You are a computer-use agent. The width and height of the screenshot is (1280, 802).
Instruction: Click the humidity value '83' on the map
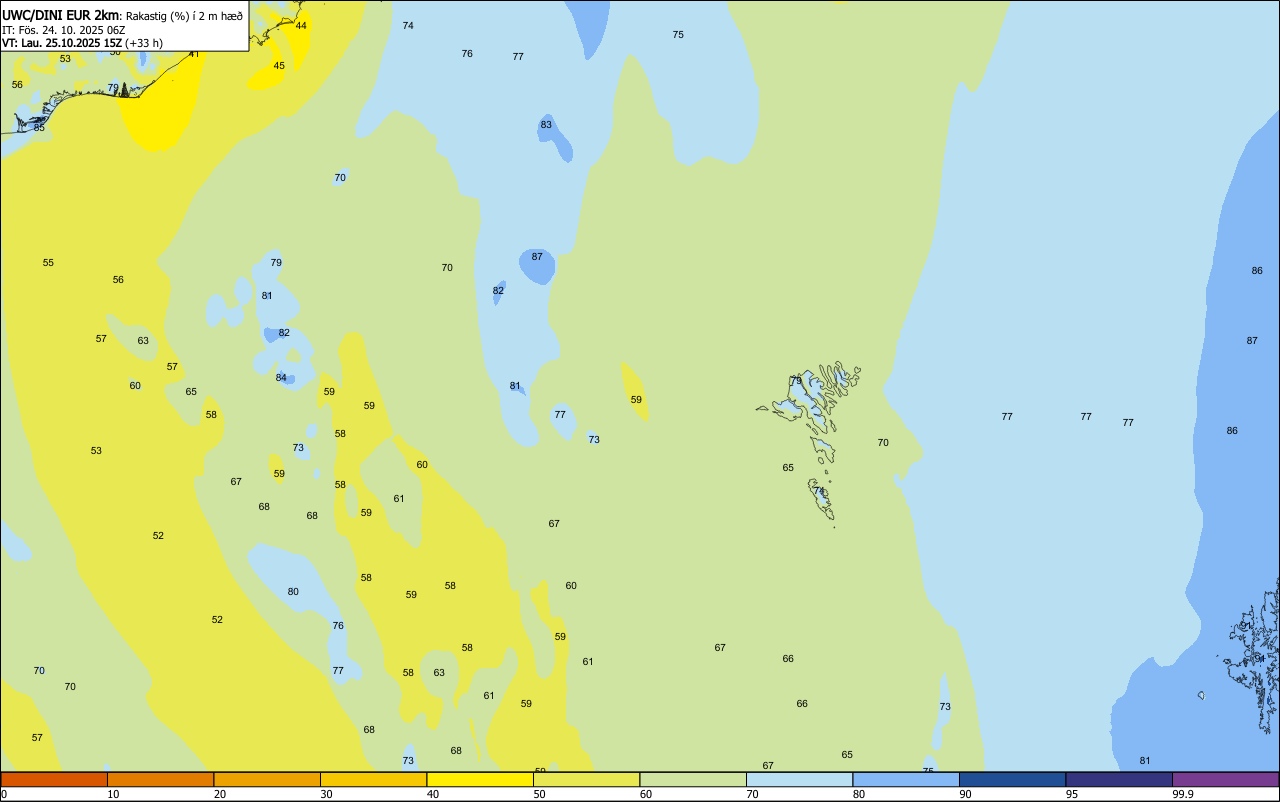coord(546,125)
